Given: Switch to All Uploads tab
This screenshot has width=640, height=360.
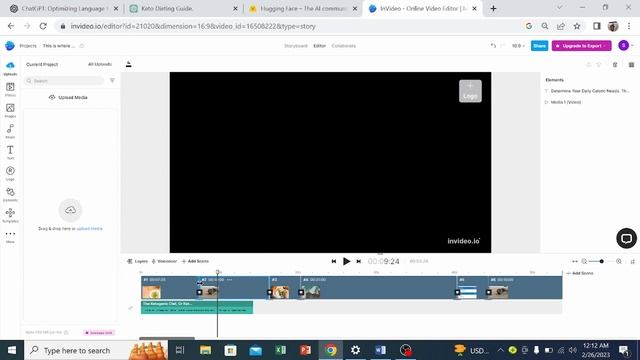Looking at the screenshot, I should point(100,64).
